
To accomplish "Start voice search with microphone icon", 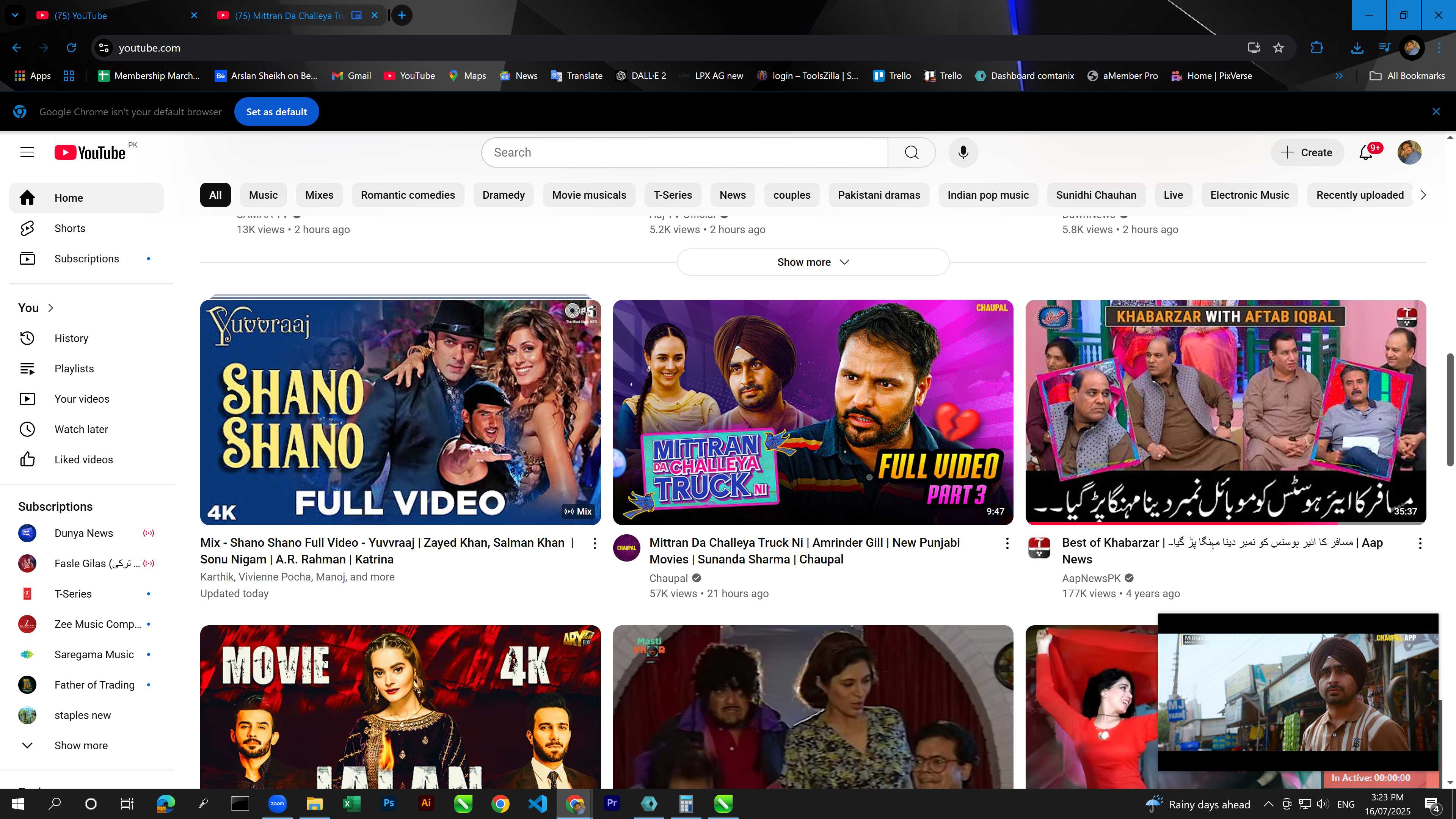I will pos(963,152).
